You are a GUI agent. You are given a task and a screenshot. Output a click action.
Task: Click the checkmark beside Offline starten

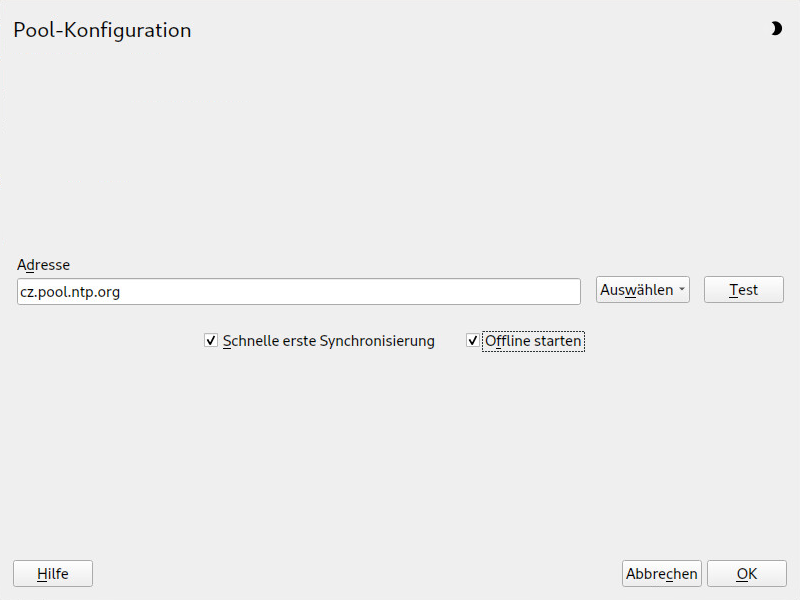[472, 340]
